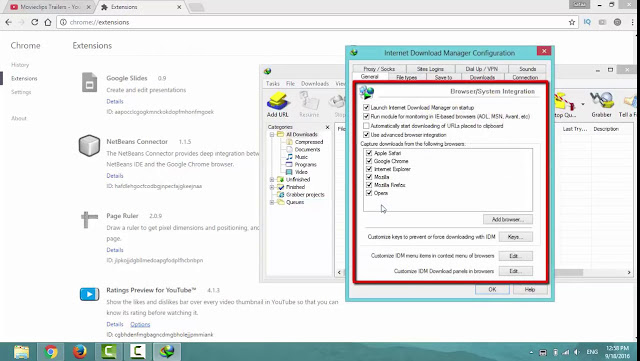Click the IDM icon in configuration dialog title bar
The width and height of the screenshot is (640, 361).
(x=354, y=52)
